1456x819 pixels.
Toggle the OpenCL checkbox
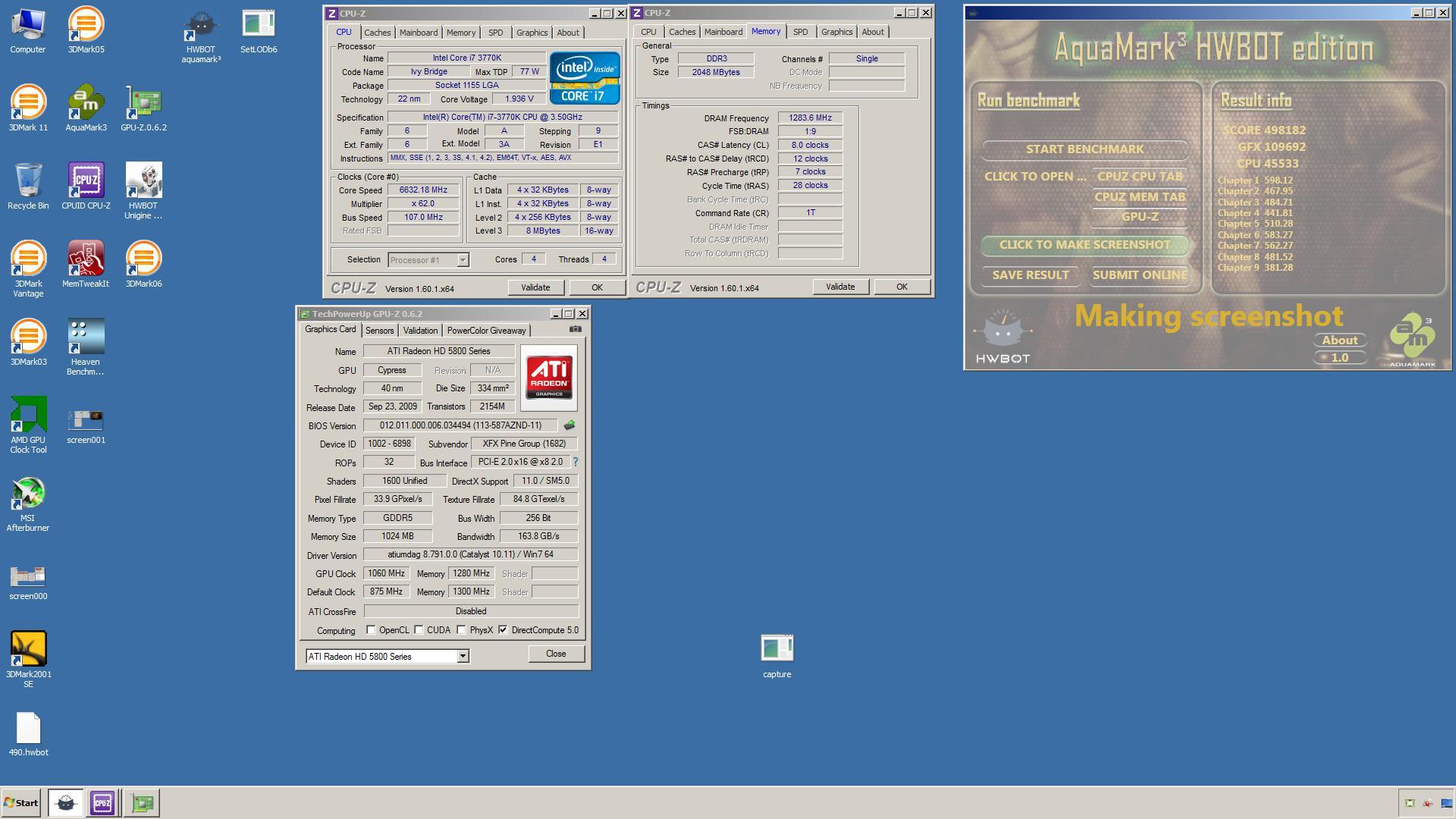tap(371, 630)
